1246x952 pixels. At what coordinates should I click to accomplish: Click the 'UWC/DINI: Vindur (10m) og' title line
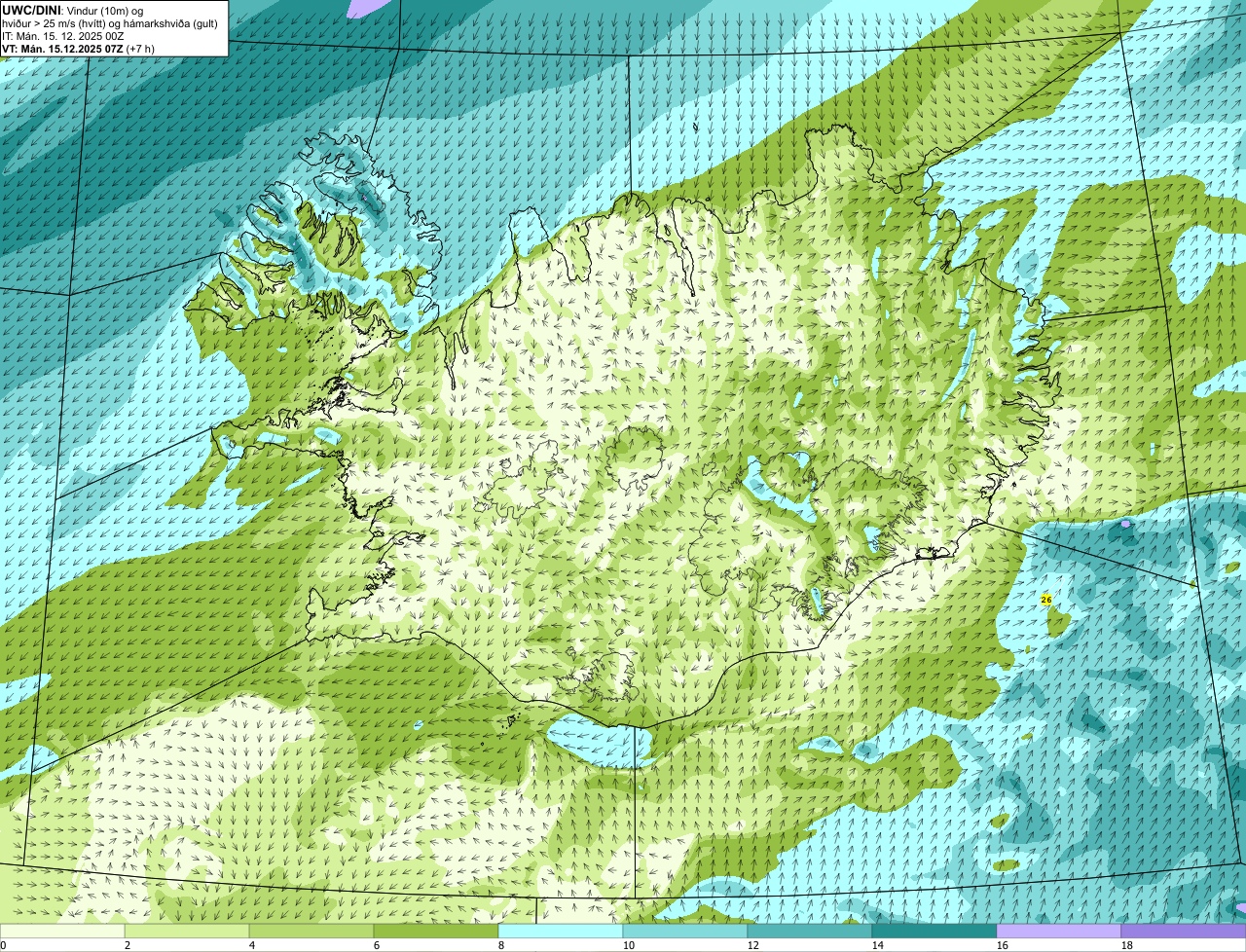pos(73,11)
